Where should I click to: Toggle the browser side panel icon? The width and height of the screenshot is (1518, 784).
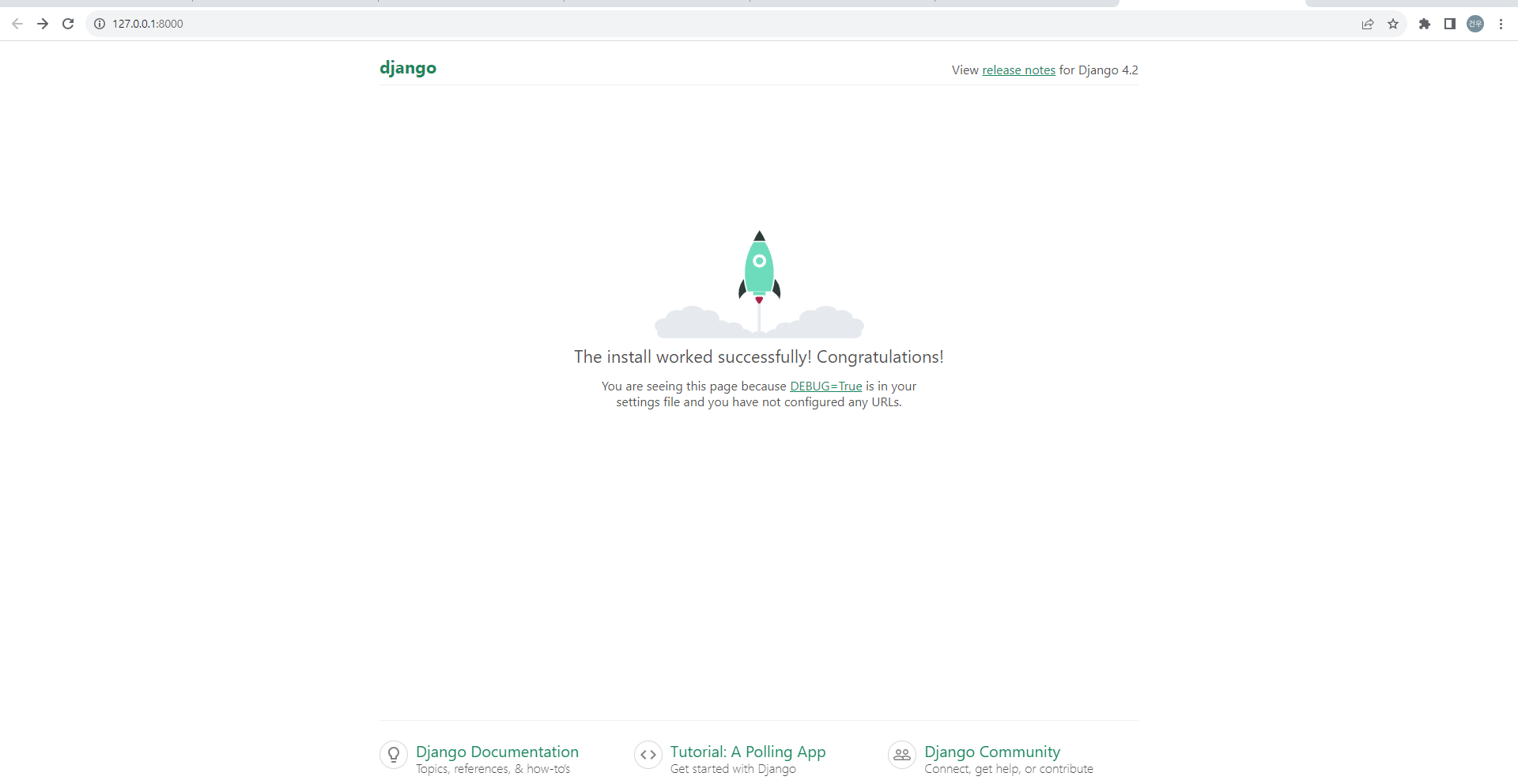pyautogui.click(x=1450, y=24)
